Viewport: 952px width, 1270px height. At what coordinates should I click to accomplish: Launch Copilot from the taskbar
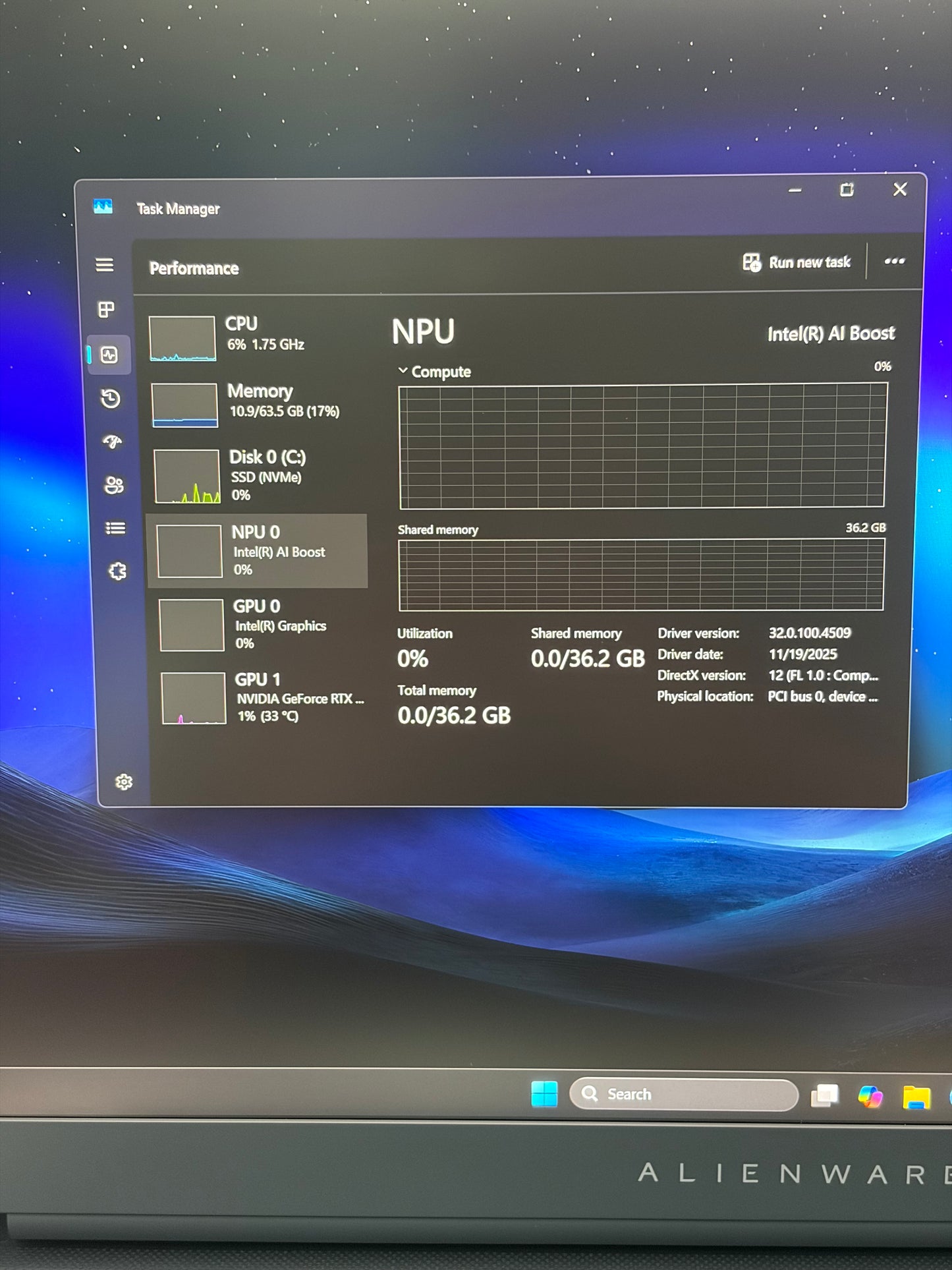click(x=870, y=1097)
